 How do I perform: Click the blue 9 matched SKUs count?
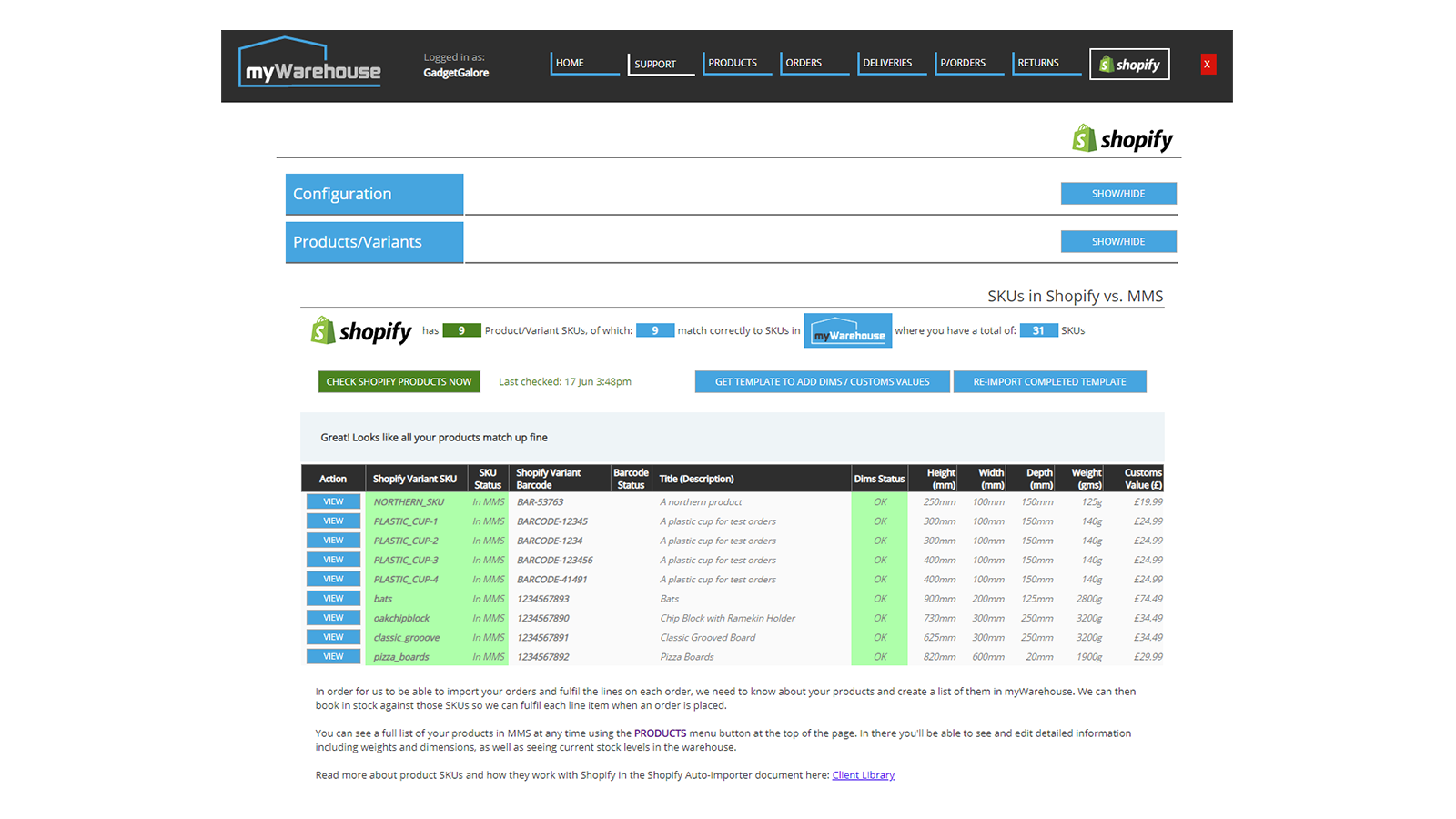pos(655,330)
